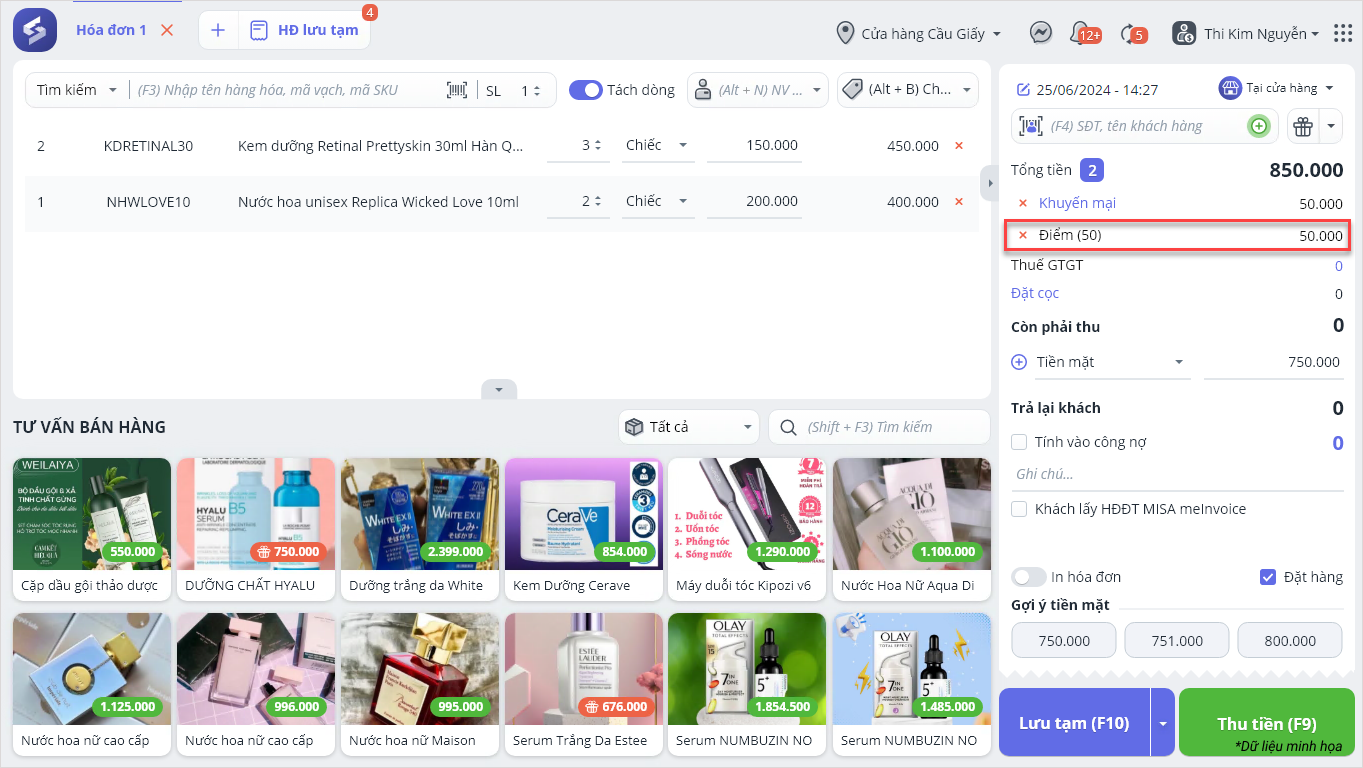Edit the invoice date 25/06/2024 icon
The image size is (1363, 768).
1023,90
